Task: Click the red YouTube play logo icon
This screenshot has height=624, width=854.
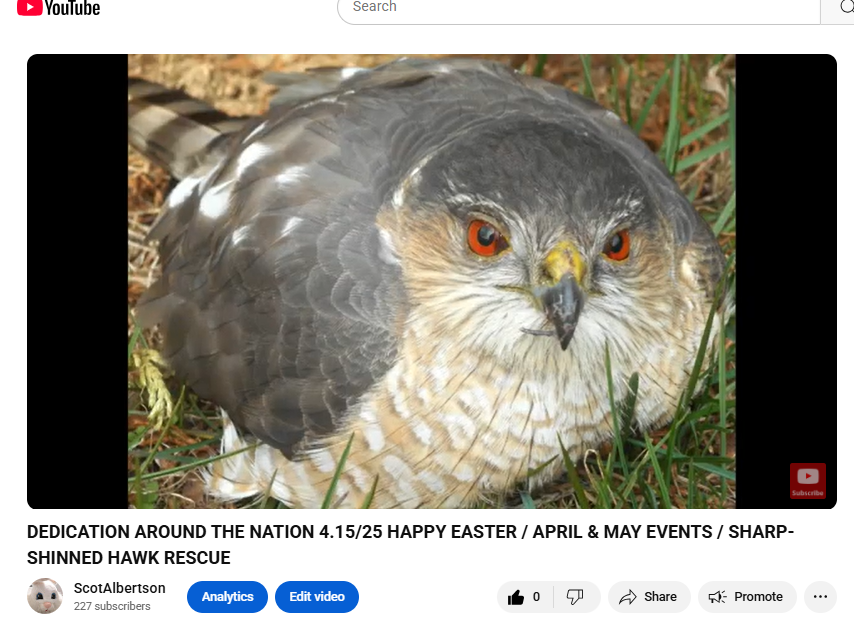Action: (x=29, y=7)
